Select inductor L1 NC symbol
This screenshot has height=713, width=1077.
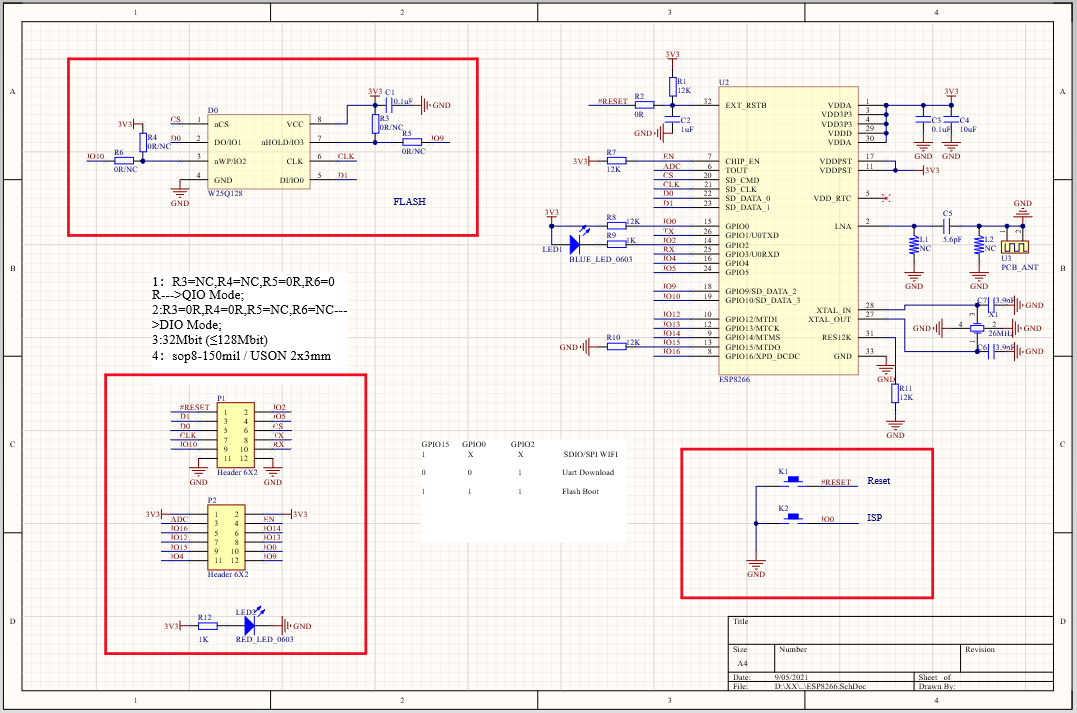(914, 246)
